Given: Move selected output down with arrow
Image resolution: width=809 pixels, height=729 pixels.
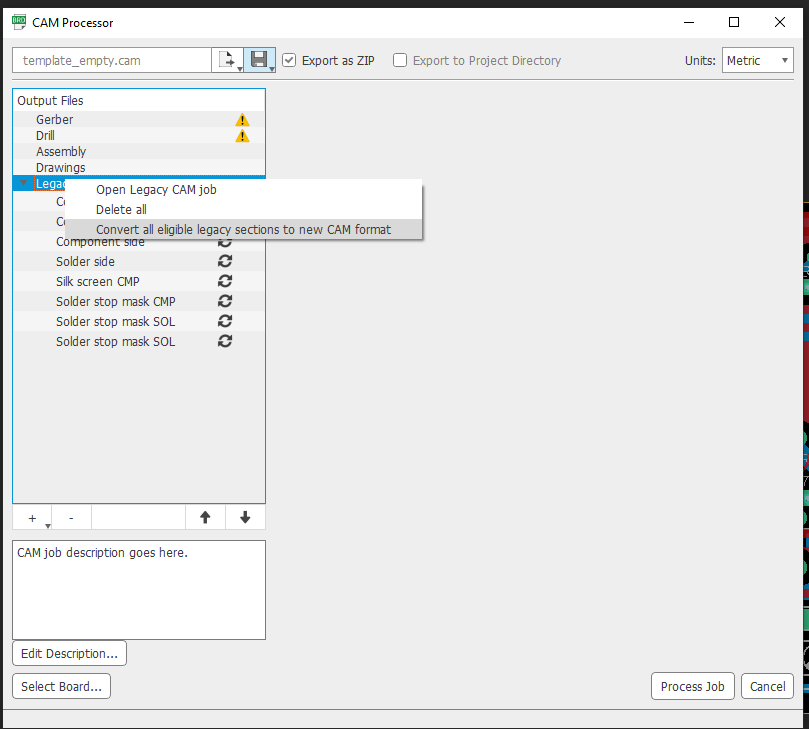Looking at the screenshot, I should (245, 517).
